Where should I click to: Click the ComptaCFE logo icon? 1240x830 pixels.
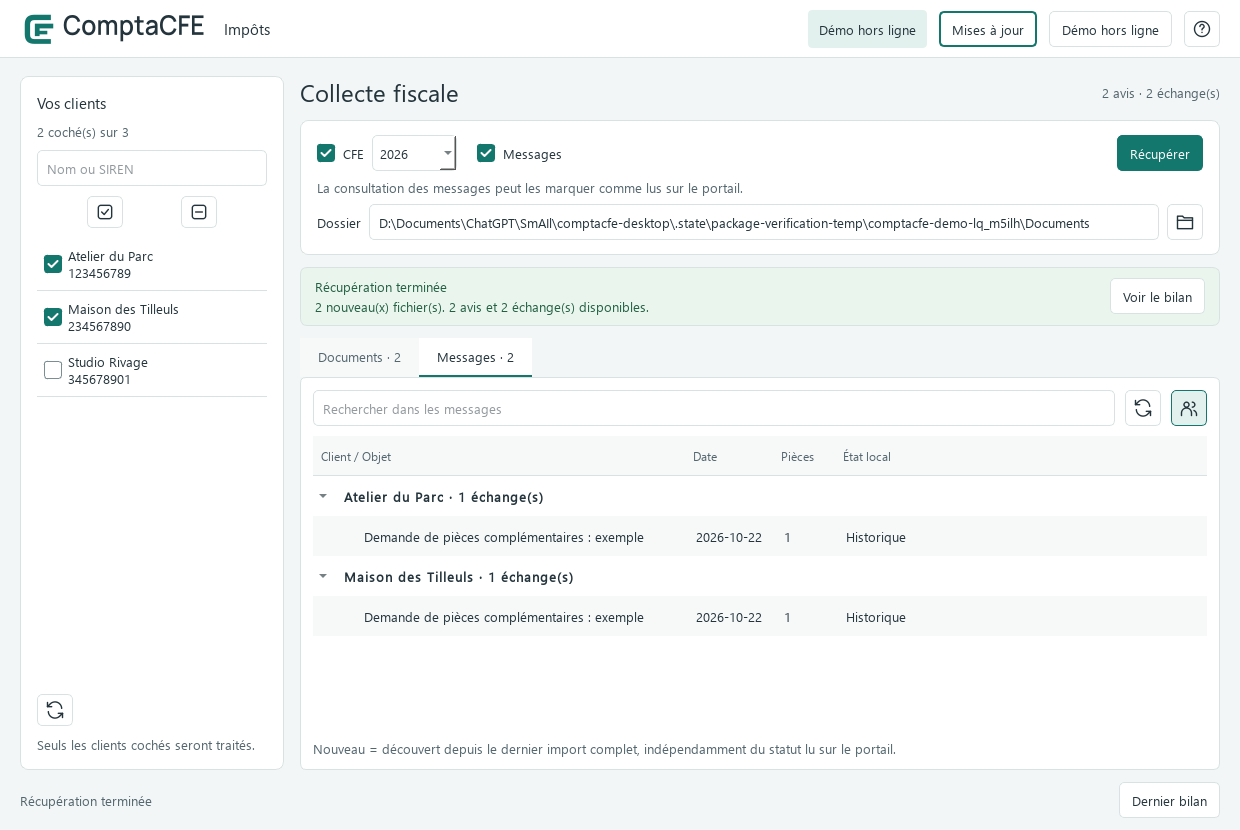coord(39,29)
